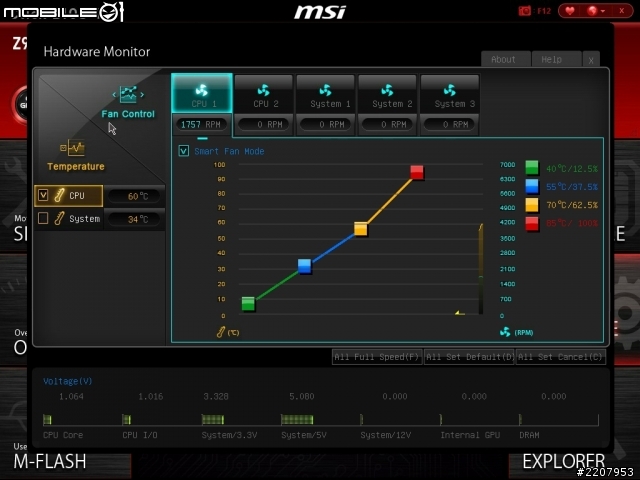640x480 pixels.
Task: Click the Fan Control label
Action: pyautogui.click(x=128, y=114)
